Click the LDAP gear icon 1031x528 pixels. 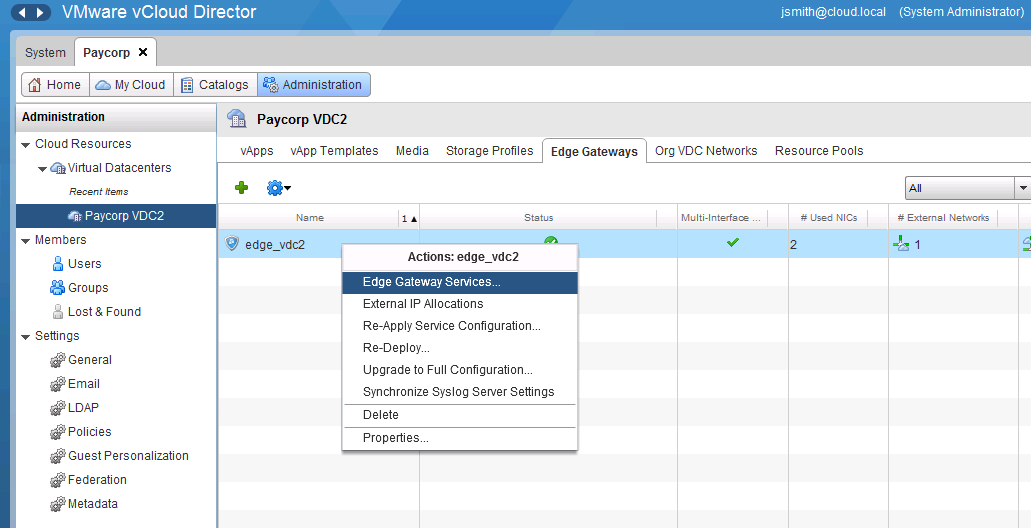click(x=58, y=408)
